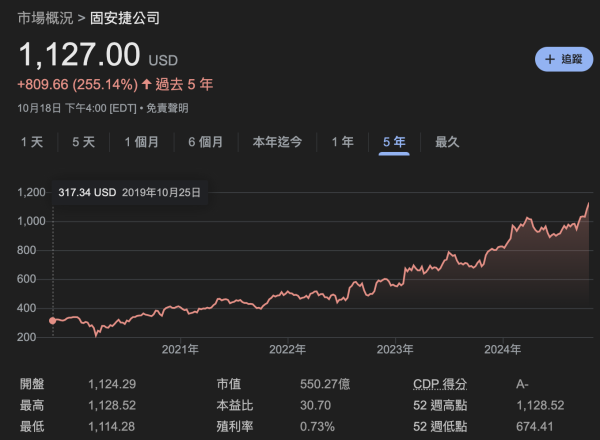Image resolution: width=600 pixels, height=440 pixels.
Task: Choose the 本年迄今 range tab
Action: pos(277,142)
